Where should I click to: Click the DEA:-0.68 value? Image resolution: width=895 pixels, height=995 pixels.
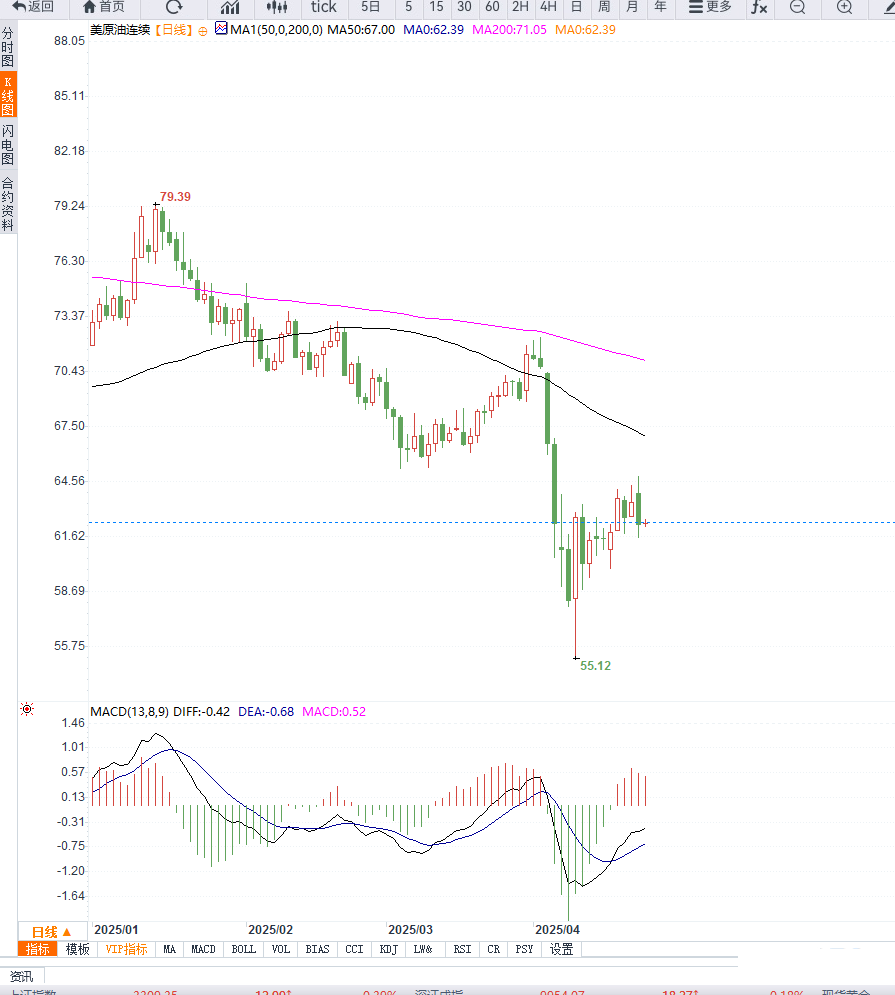click(x=266, y=712)
